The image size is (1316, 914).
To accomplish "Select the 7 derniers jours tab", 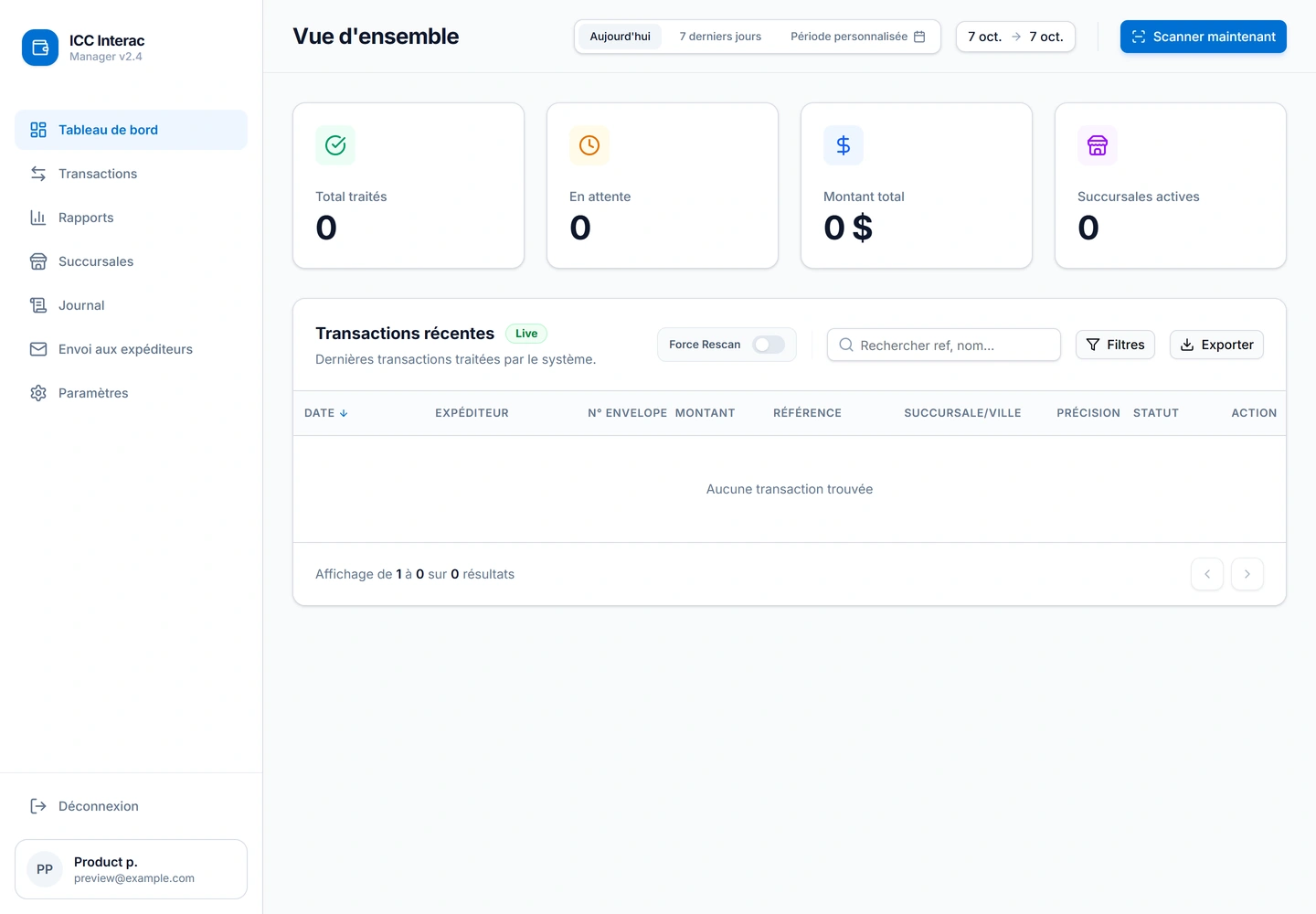I will [720, 37].
